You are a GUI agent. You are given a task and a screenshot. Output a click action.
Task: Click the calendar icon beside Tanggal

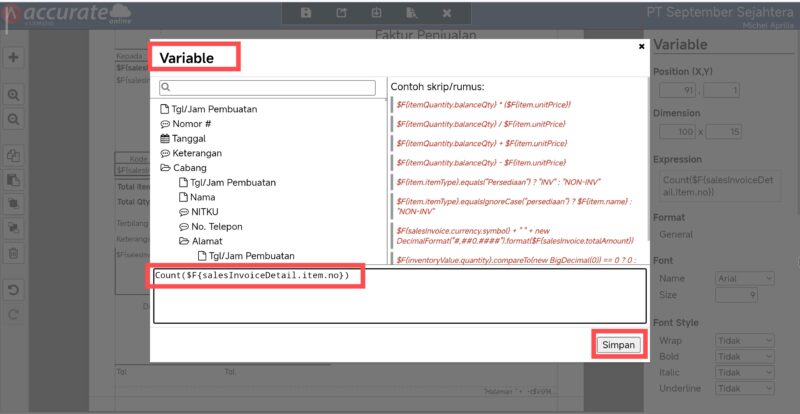pos(165,139)
